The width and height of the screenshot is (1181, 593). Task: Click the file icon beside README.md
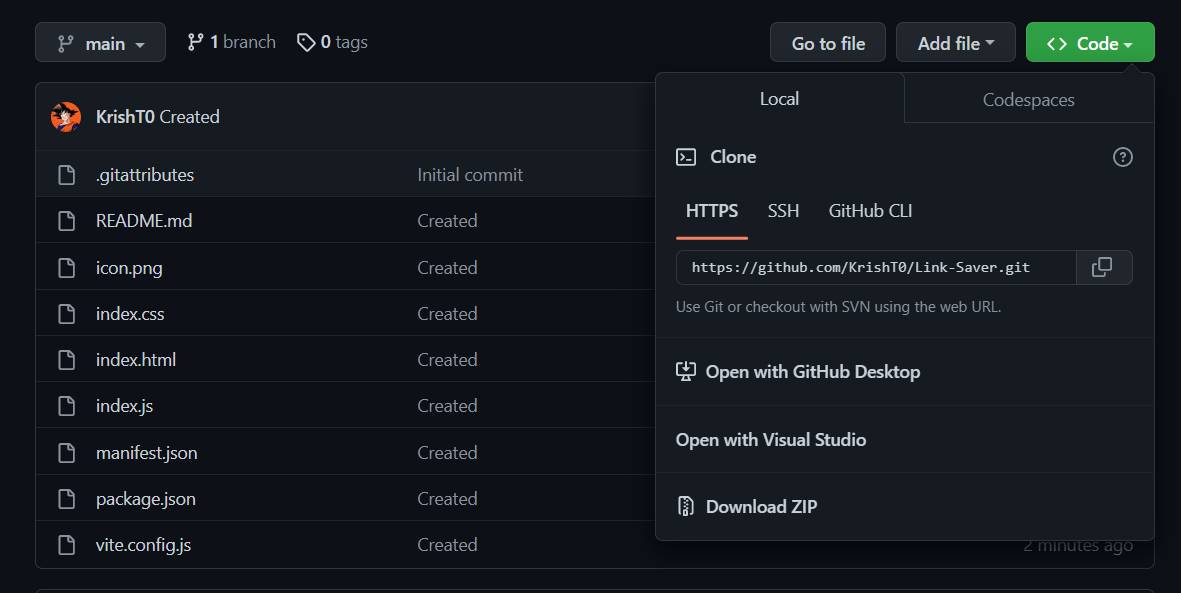coord(66,221)
